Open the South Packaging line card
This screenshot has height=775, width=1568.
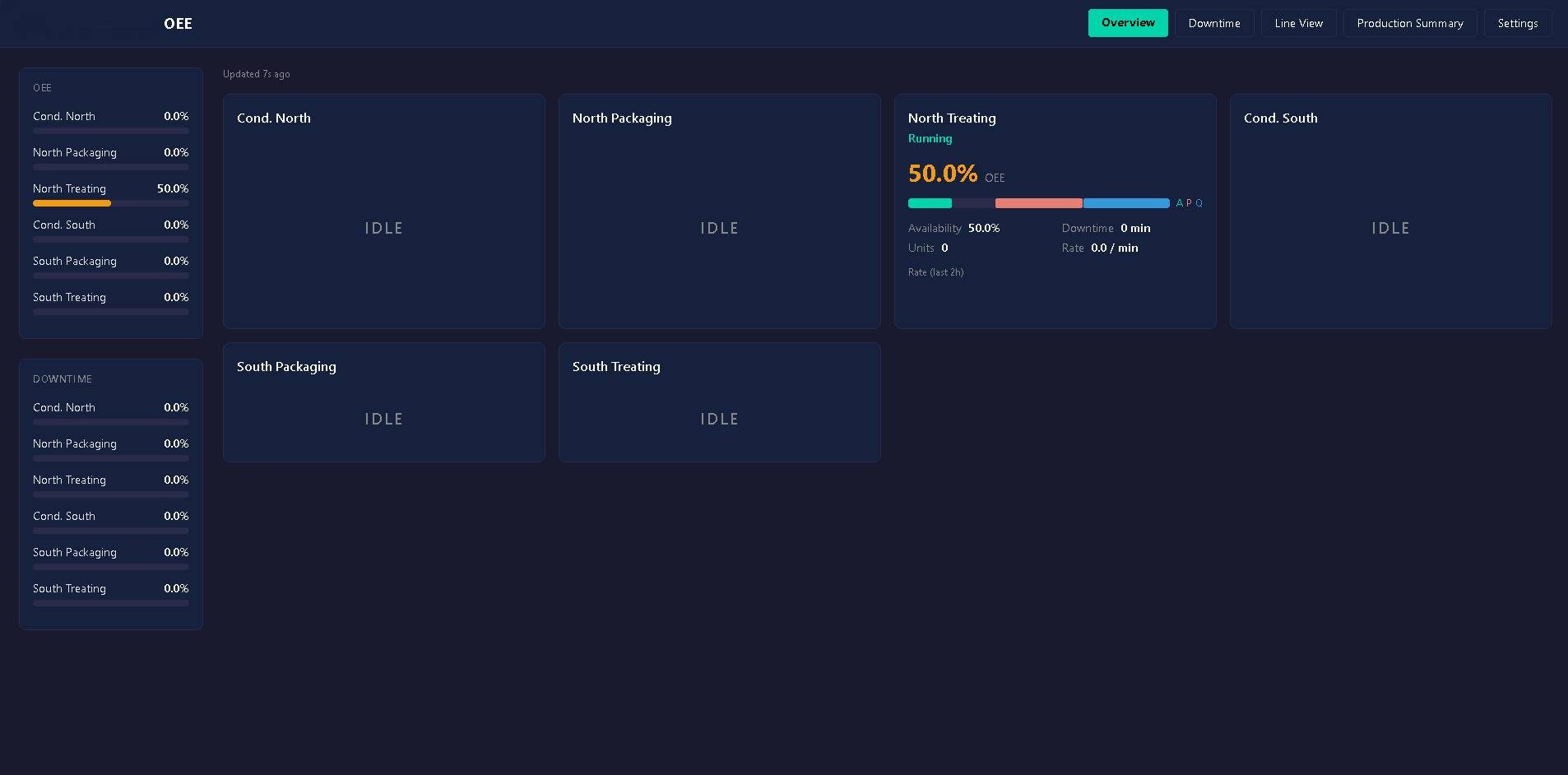click(x=384, y=402)
